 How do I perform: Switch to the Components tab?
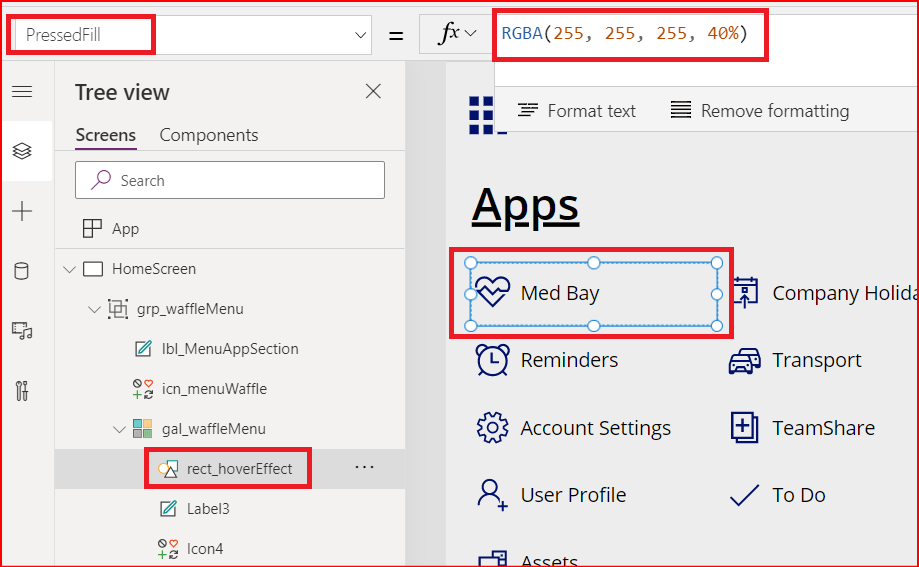(x=209, y=135)
